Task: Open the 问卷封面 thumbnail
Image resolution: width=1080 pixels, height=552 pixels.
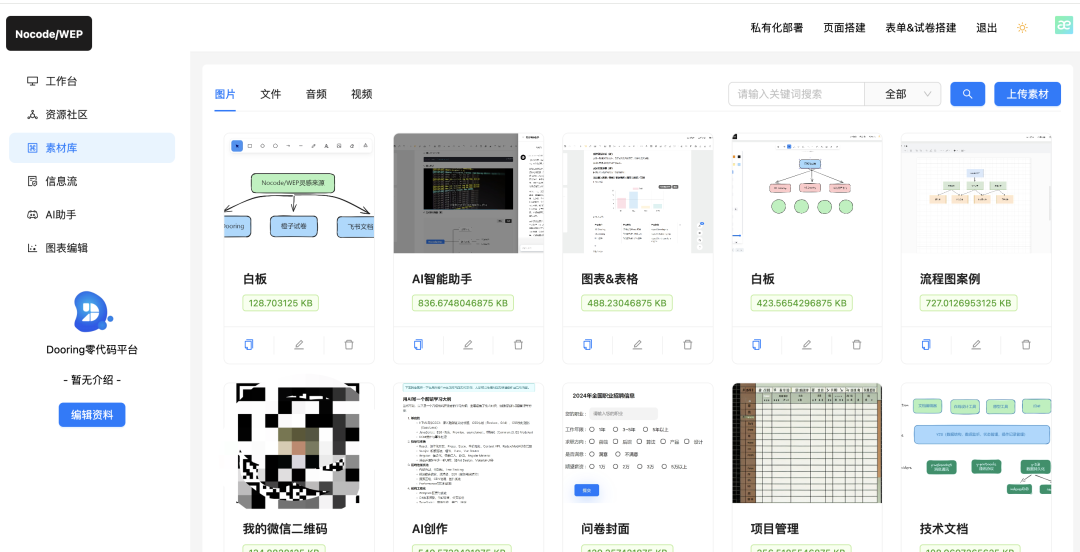Action: click(x=638, y=443)
